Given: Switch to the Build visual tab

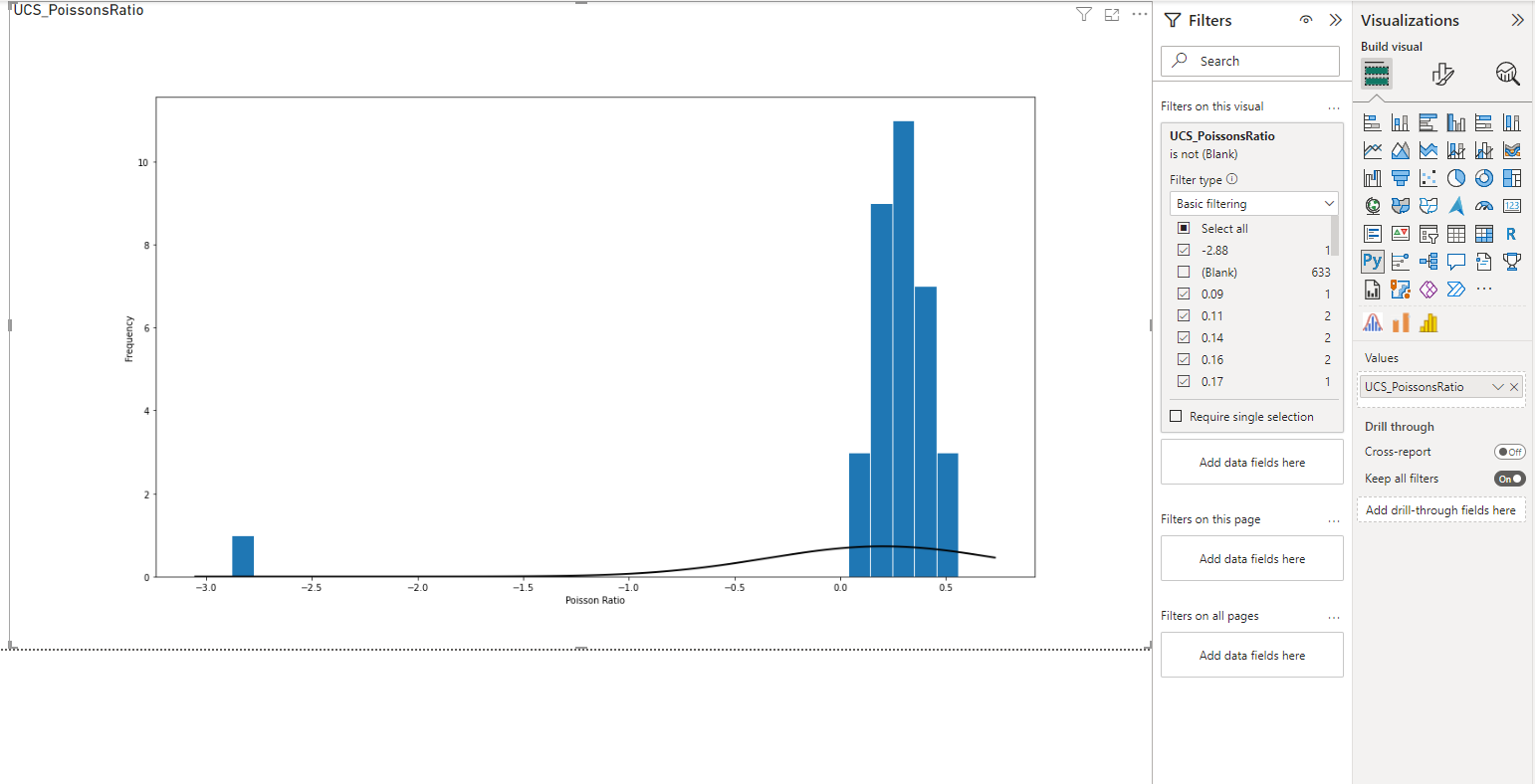Looking at the screenshot, I should coord(1377,74).
